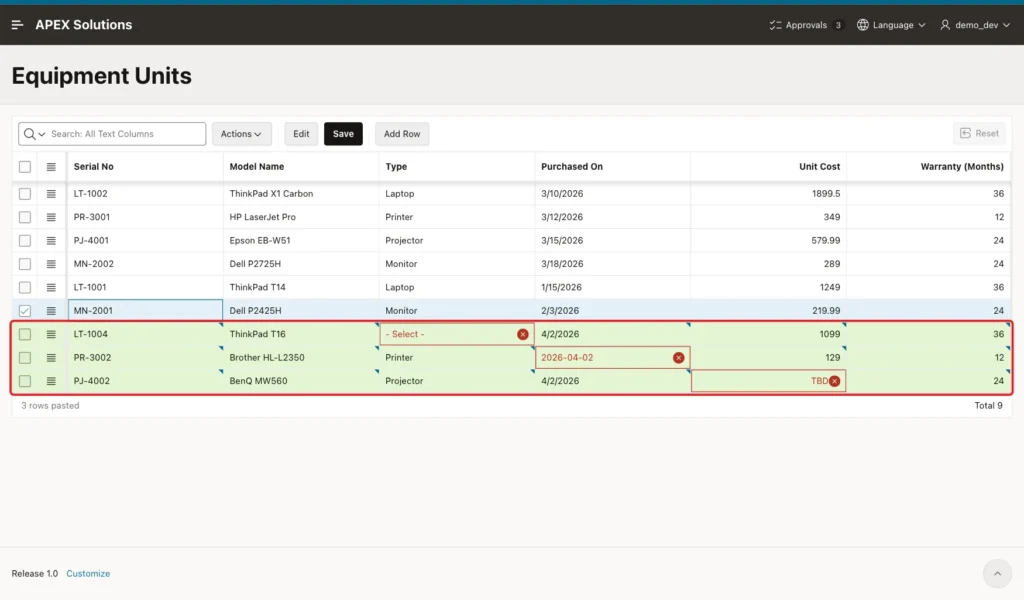Click the Reset button
The width and height of the screenshot is (1024, 600).
(979, 133)
